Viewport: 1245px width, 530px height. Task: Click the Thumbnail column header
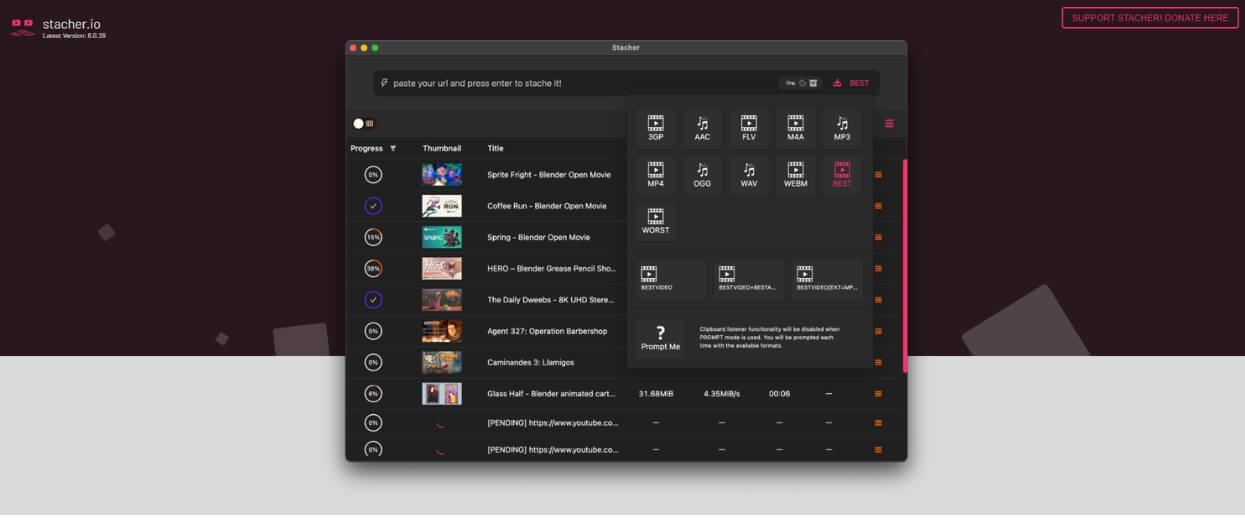(x=441, y=148)
